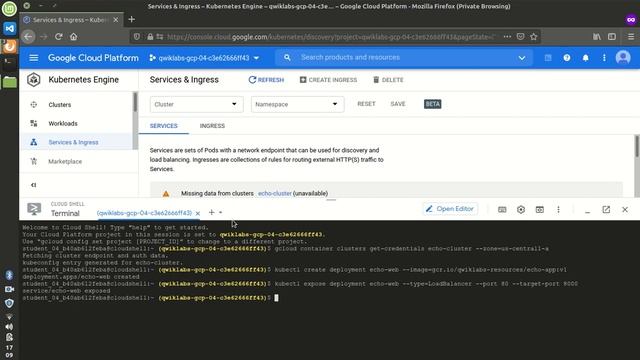Viewport: 640px width, 360px height.
Task: Click the Cloud Shell terminal prompt
Action: pos(276,298)
